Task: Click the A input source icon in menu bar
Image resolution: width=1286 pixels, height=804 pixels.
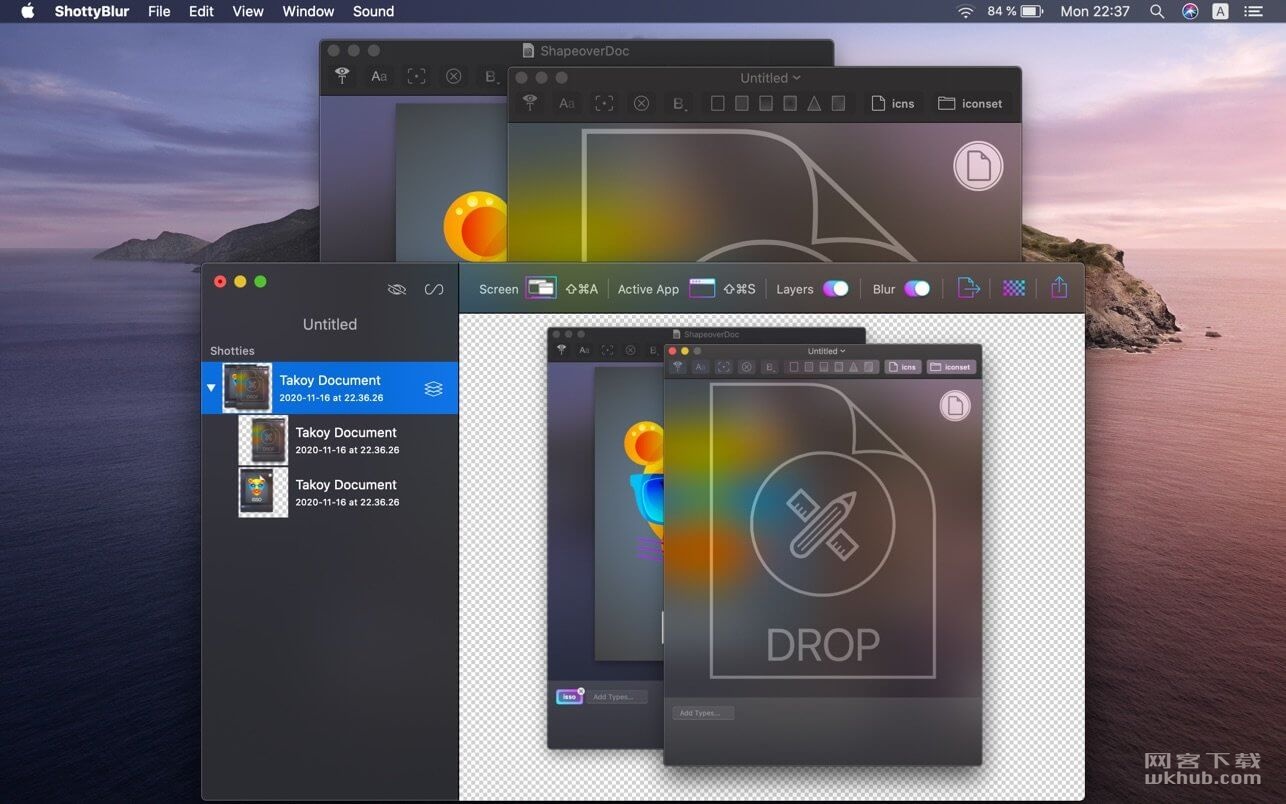Action: pyautogui.click(x=1221, y=11)
